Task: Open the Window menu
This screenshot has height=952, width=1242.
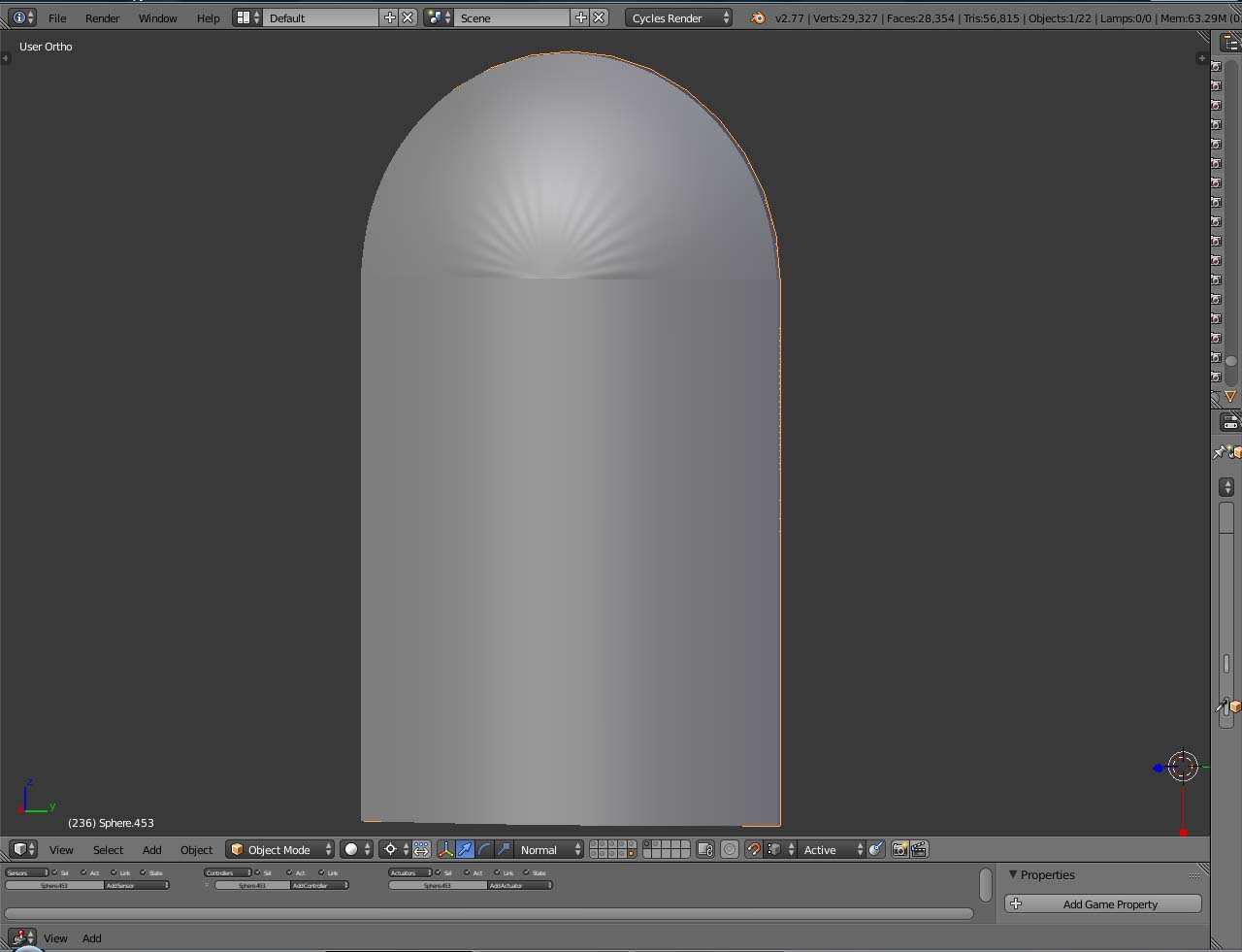Action: pyautogui.click(x=157, y=17)
